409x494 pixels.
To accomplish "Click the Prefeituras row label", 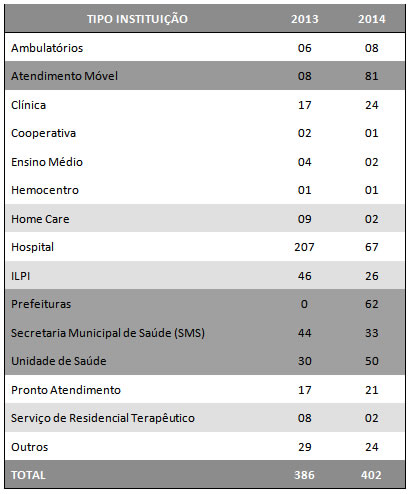I will [41, 304].
